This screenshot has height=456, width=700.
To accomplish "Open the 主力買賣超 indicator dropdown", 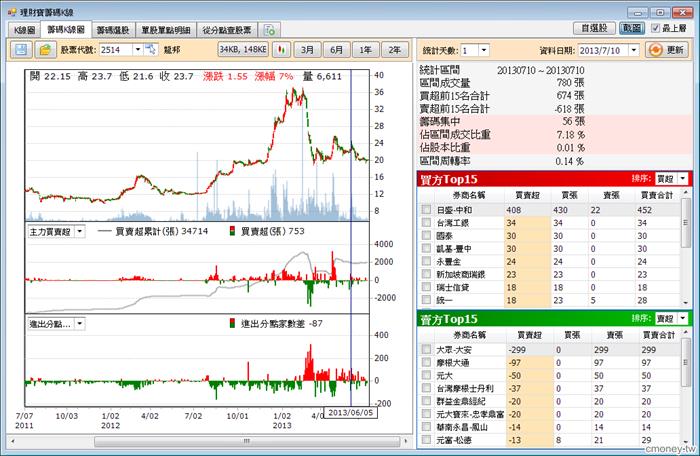I will [79, 231].
